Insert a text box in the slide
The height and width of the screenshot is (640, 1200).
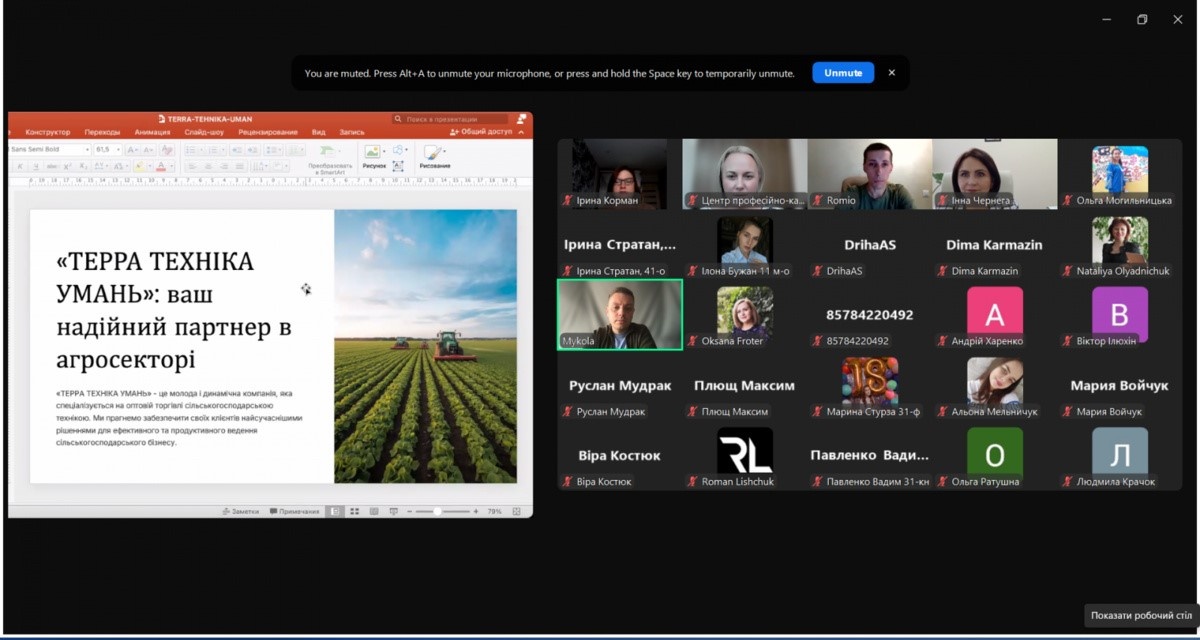397,166
